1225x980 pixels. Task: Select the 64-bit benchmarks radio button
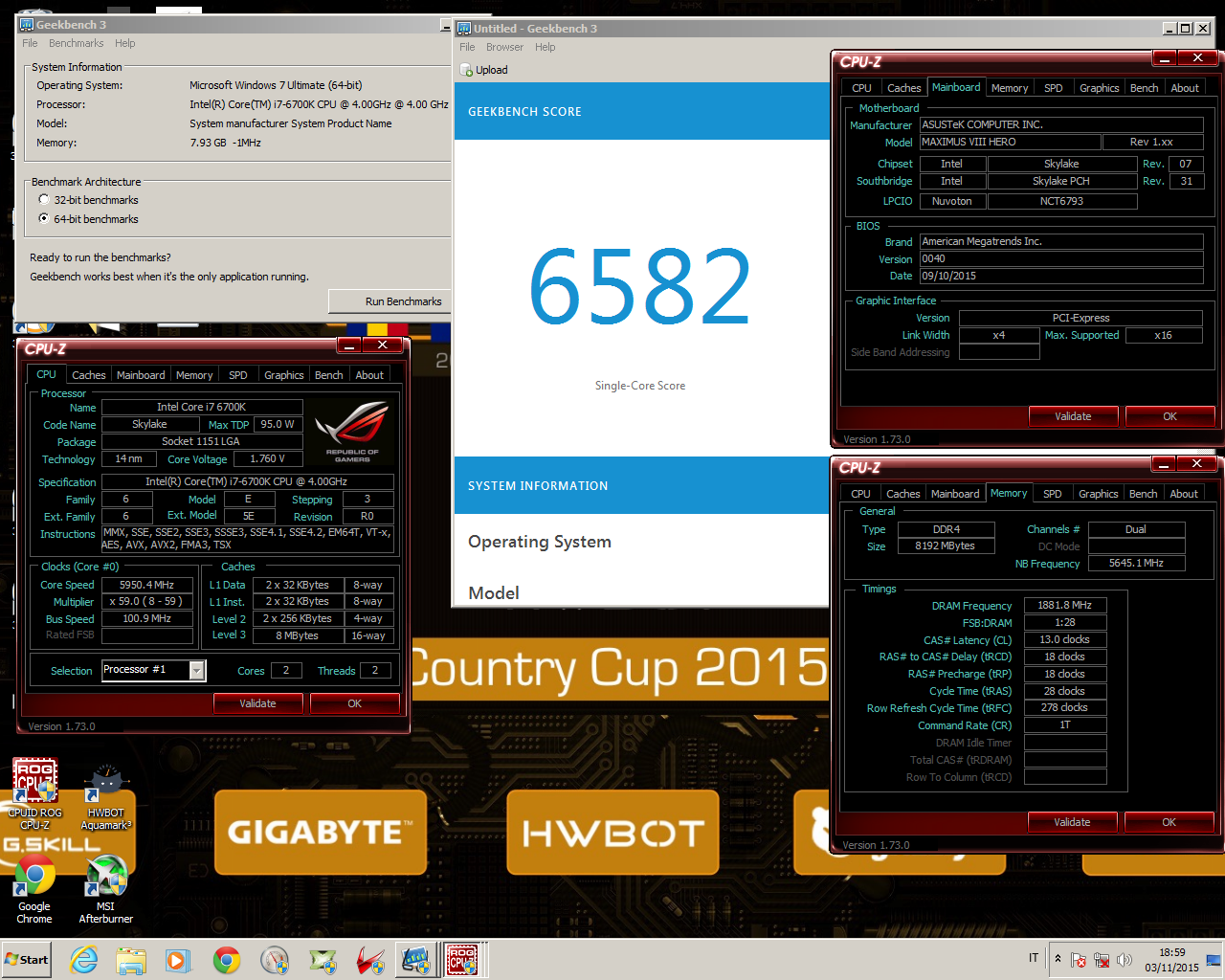tap(43, 218)
